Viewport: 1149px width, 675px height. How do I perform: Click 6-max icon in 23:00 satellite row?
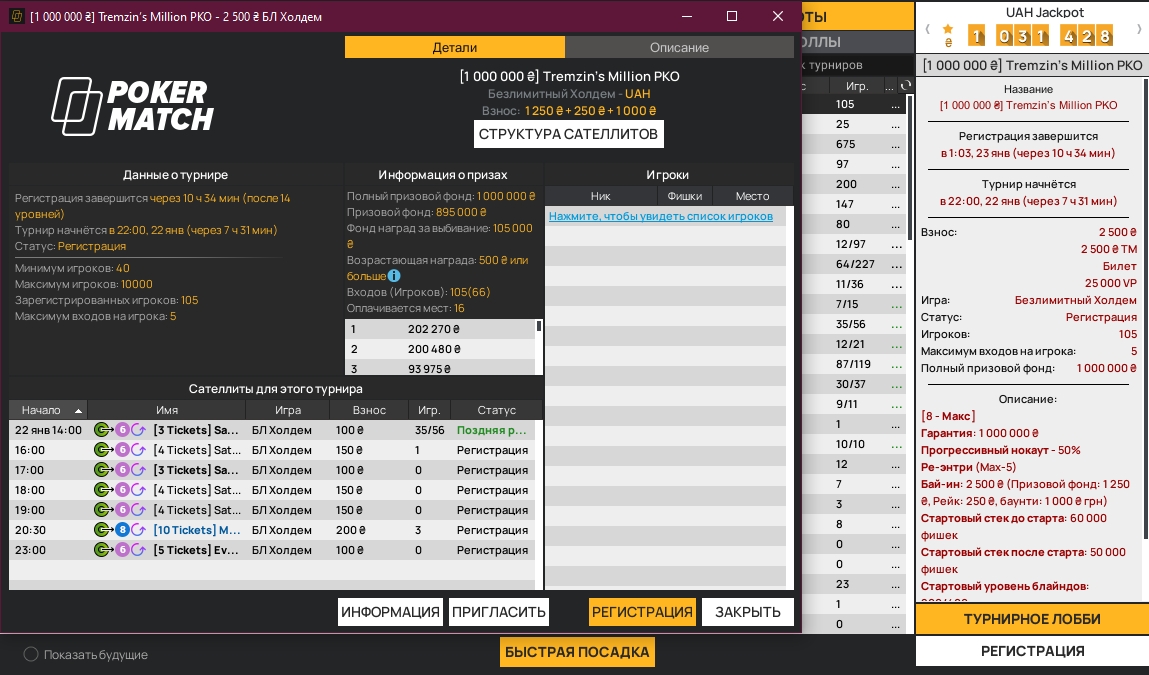tap(122, 550)
